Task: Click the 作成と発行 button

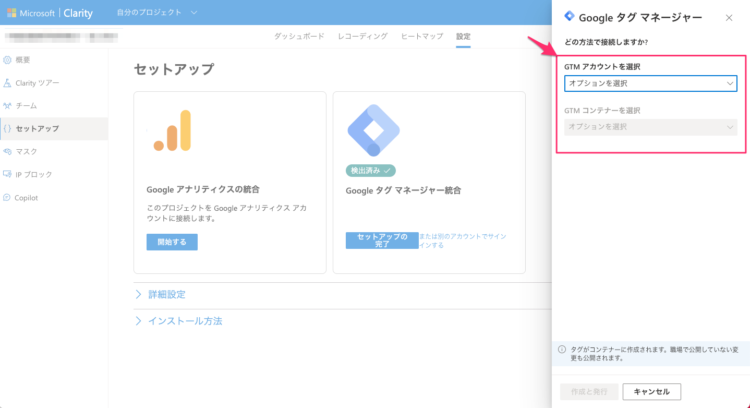Action: [589, 392]
